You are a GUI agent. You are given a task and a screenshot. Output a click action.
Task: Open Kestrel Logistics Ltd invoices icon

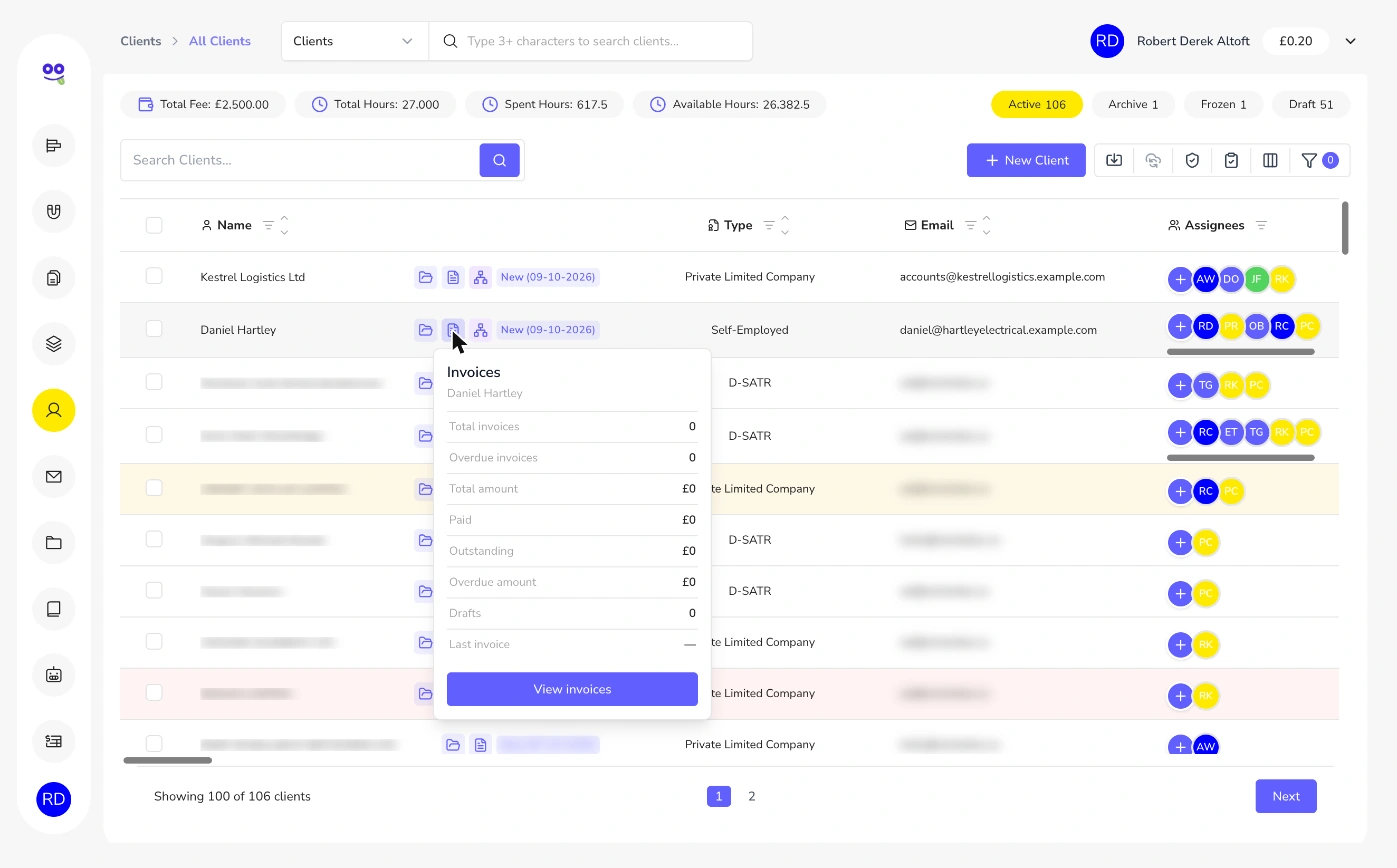pos(453,277)
